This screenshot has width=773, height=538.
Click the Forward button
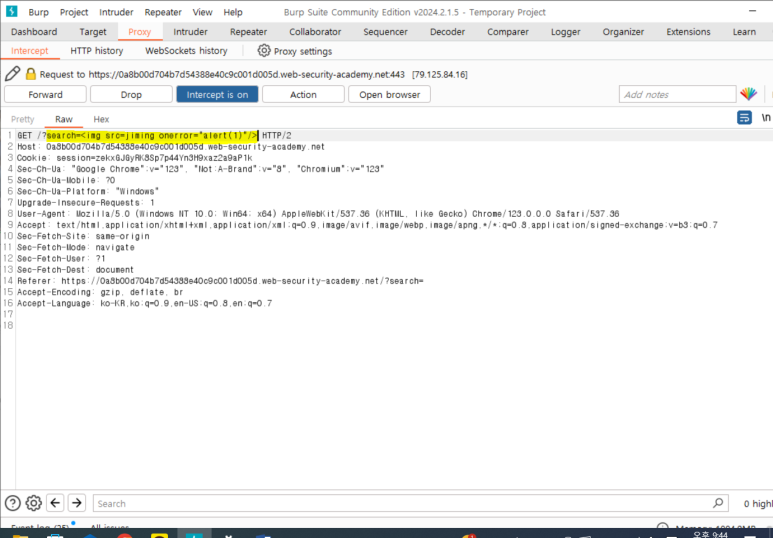click(45, 94)
